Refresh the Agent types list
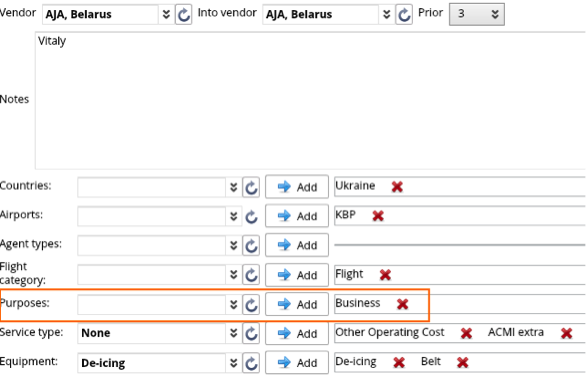This screenshot has width=586, height=379. pyautogui.click(x=251, y=246)
